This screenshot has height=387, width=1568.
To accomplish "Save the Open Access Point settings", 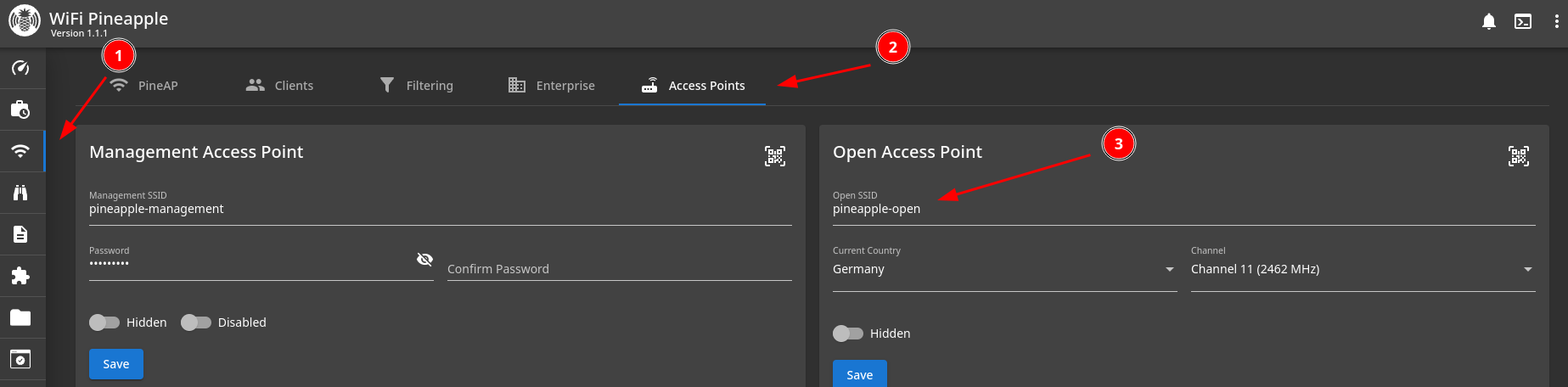I will click(x=859, y=374).
